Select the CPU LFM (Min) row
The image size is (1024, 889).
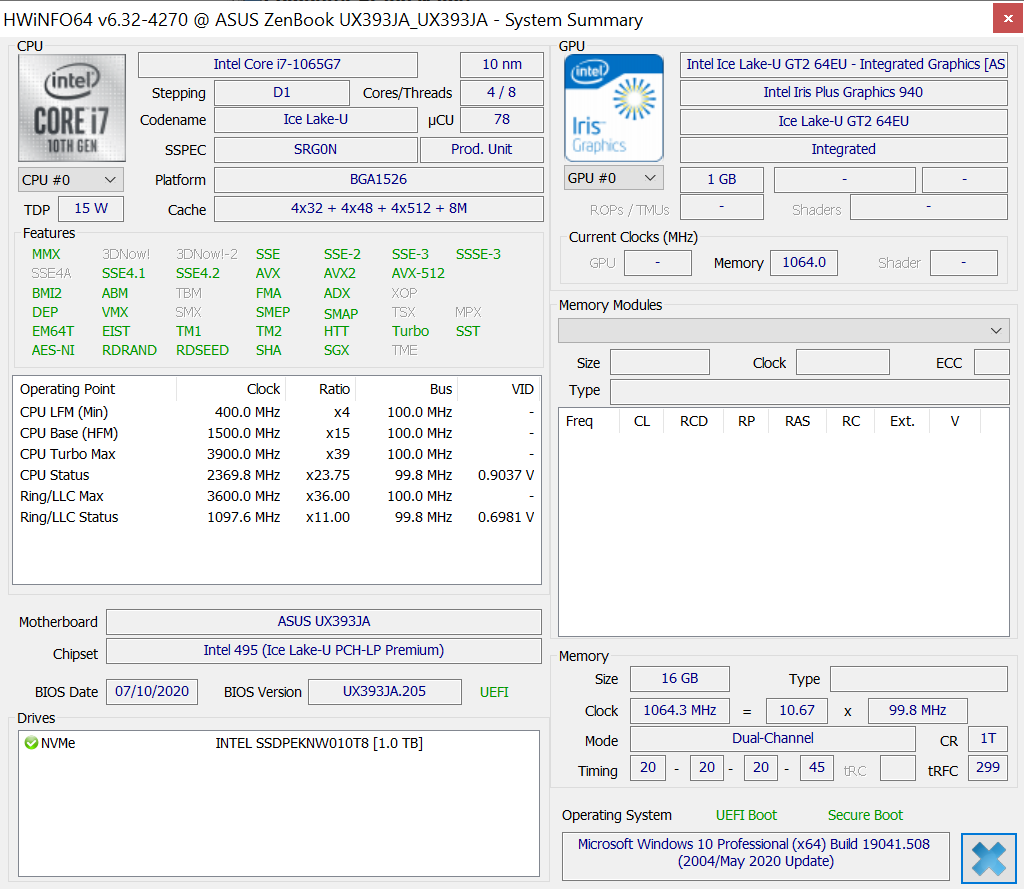277,412
